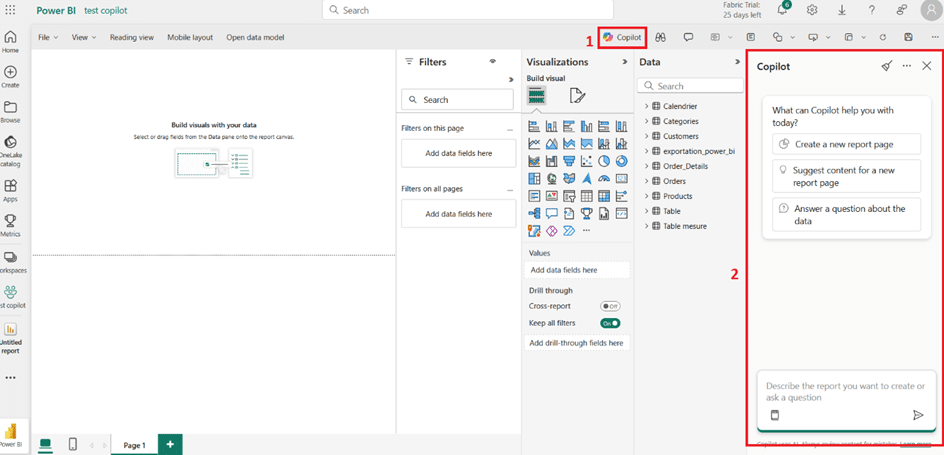Open the notifications bell icon
Screen dimensions: 944x455
[782, 10]
